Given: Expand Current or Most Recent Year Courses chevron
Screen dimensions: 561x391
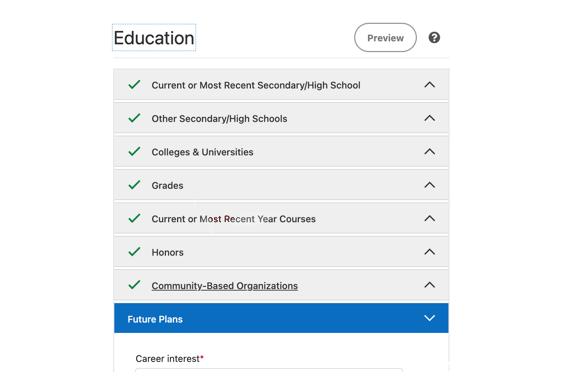Looking at the screenshot, I should 429,218.
